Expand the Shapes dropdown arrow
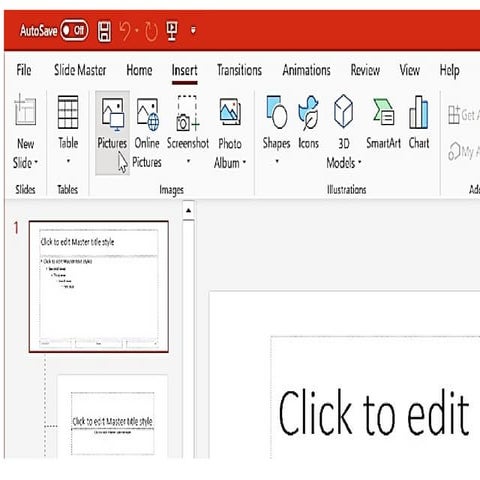This screenshot has height=480, width=480. [x=277, y=161]
